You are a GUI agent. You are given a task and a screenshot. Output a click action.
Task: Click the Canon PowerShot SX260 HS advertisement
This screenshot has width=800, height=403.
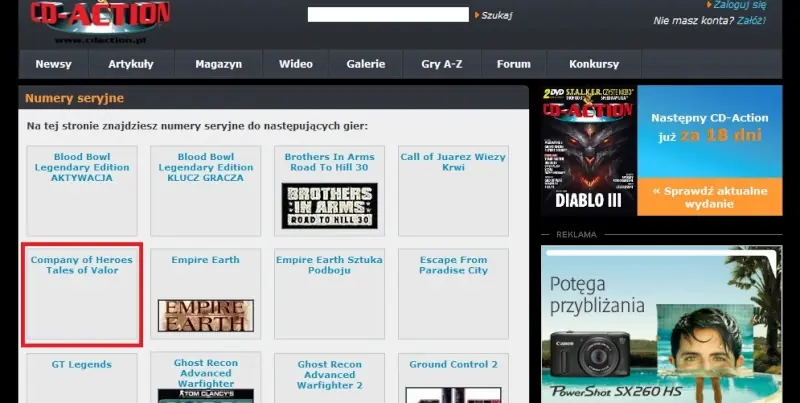pyautogui.click(x=662, y=324)
